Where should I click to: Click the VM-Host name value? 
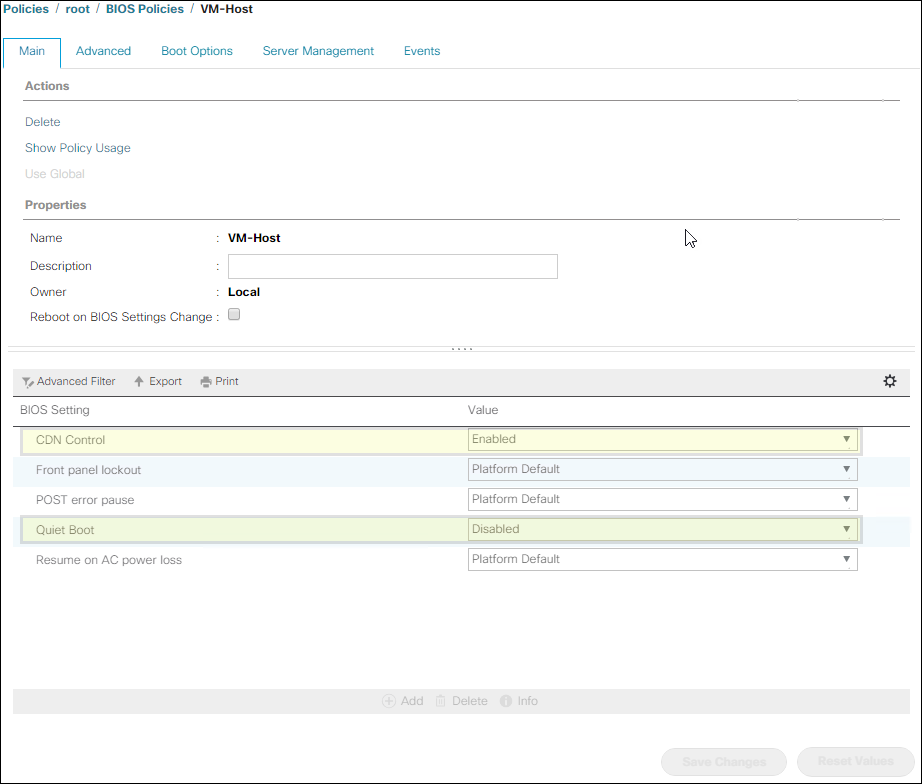(x=254, y=238)
